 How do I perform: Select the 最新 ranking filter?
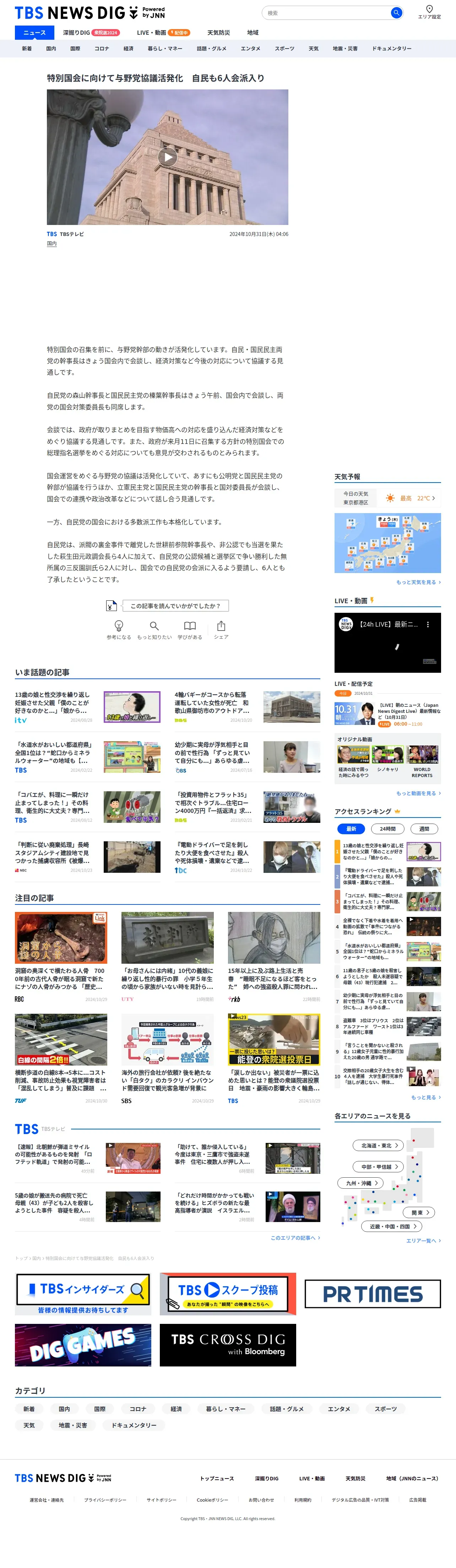click(351, 829)
